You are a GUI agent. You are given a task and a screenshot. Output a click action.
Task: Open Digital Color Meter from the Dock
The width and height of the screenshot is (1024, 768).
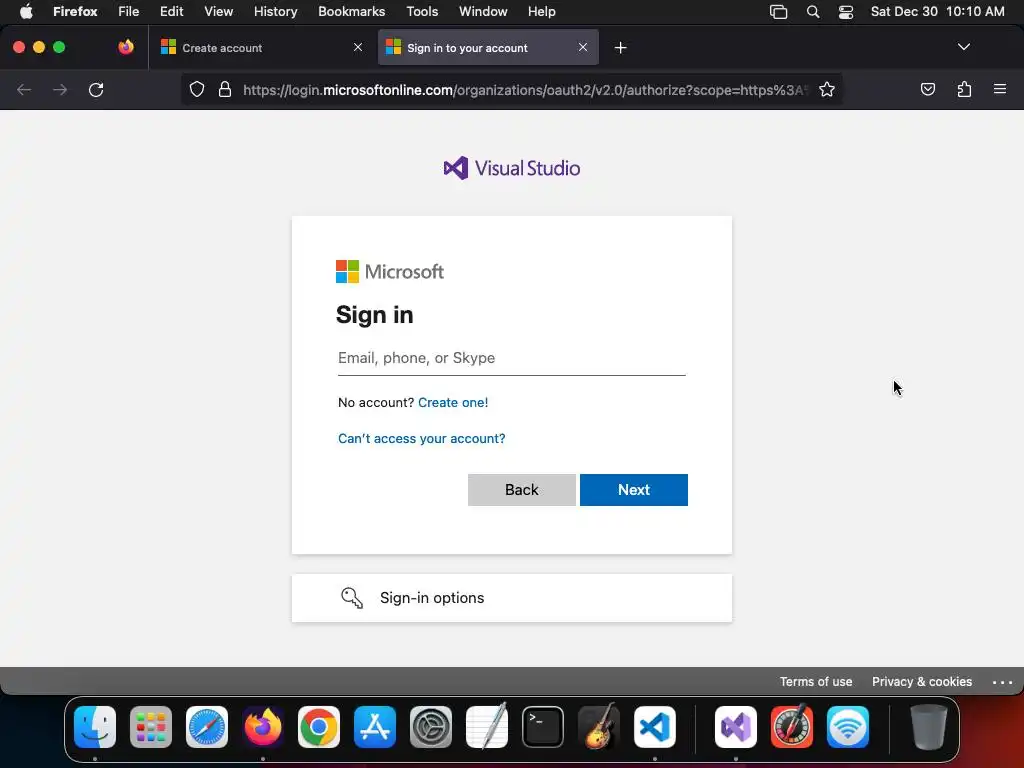792,726
